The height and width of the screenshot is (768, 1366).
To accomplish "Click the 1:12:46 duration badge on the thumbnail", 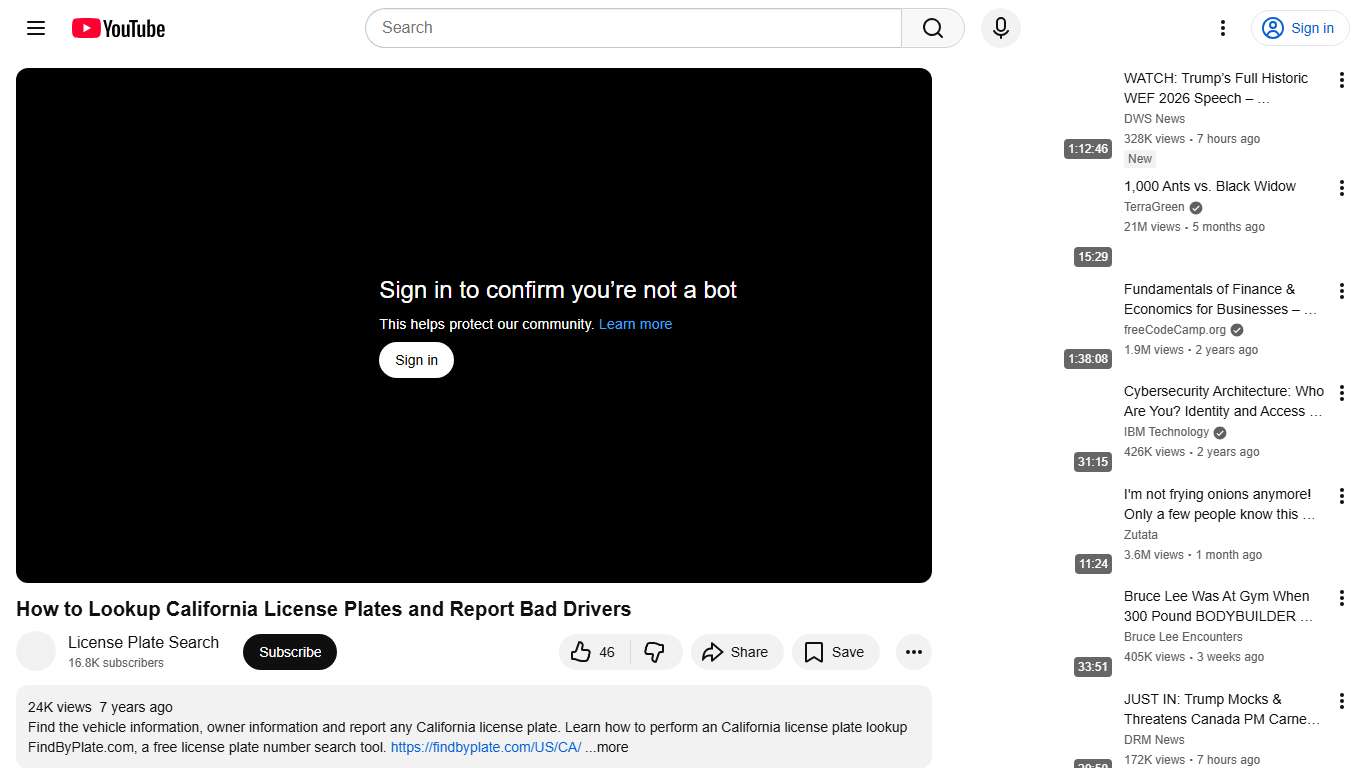I will click(x=1086, y=148).
